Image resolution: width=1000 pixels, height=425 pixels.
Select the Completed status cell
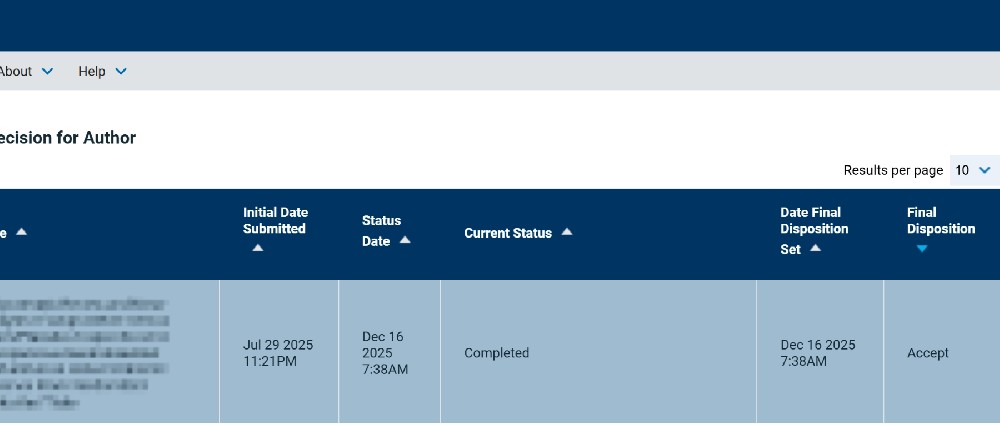coord(497,353)
